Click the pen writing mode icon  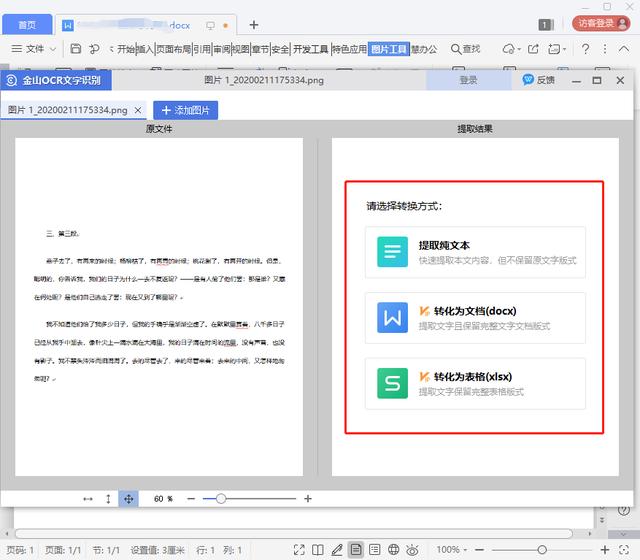click(337, 550)
